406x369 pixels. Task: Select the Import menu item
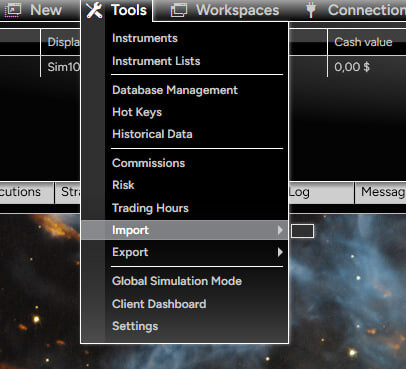click(x=184, y=230)
